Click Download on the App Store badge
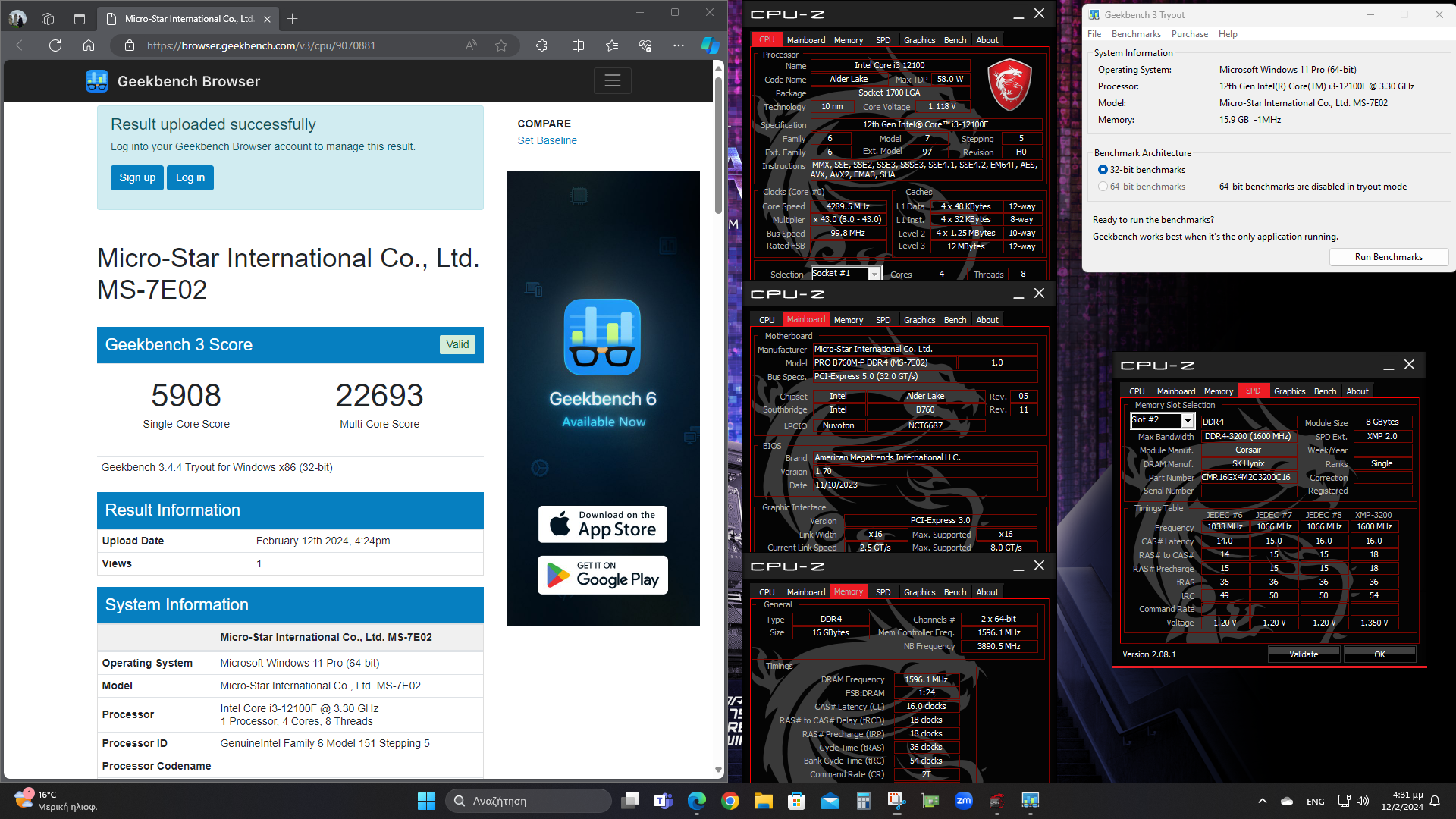The width and height of the screenshot is (1456, 819). click(x=603, y=525)
